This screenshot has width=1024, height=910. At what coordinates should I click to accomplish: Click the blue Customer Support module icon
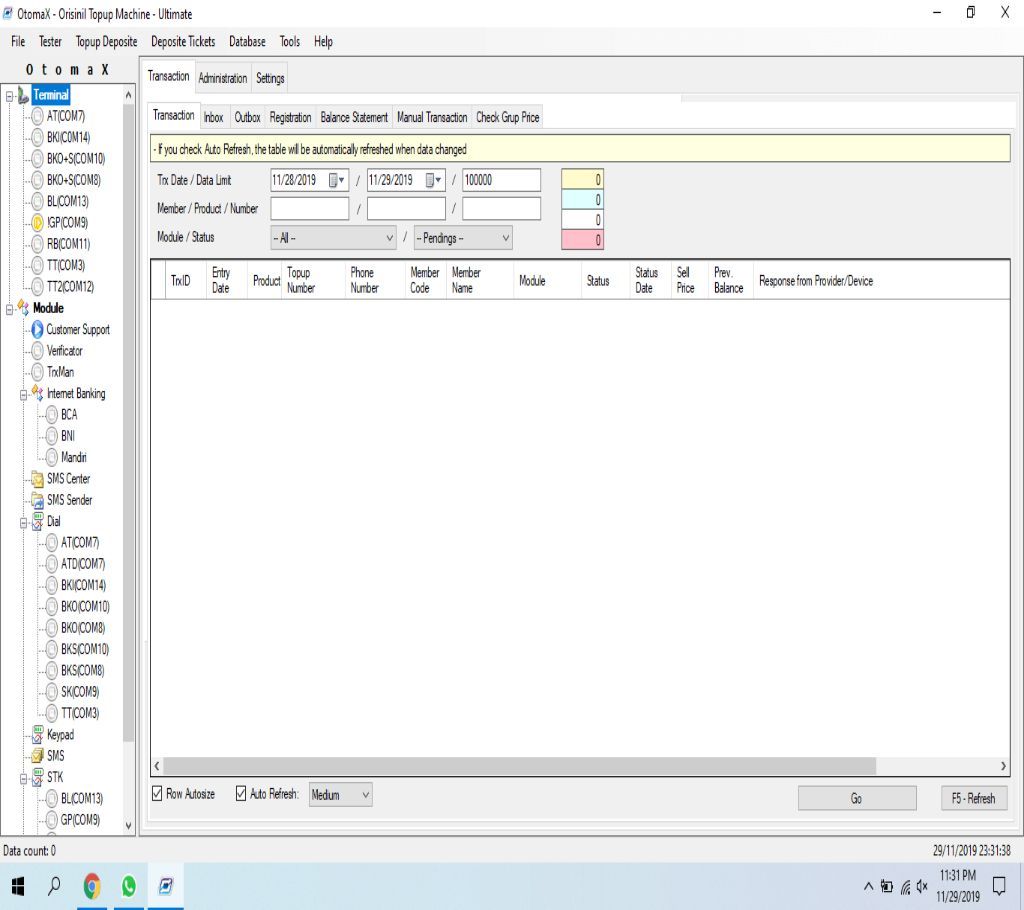[x=38, y=330]
